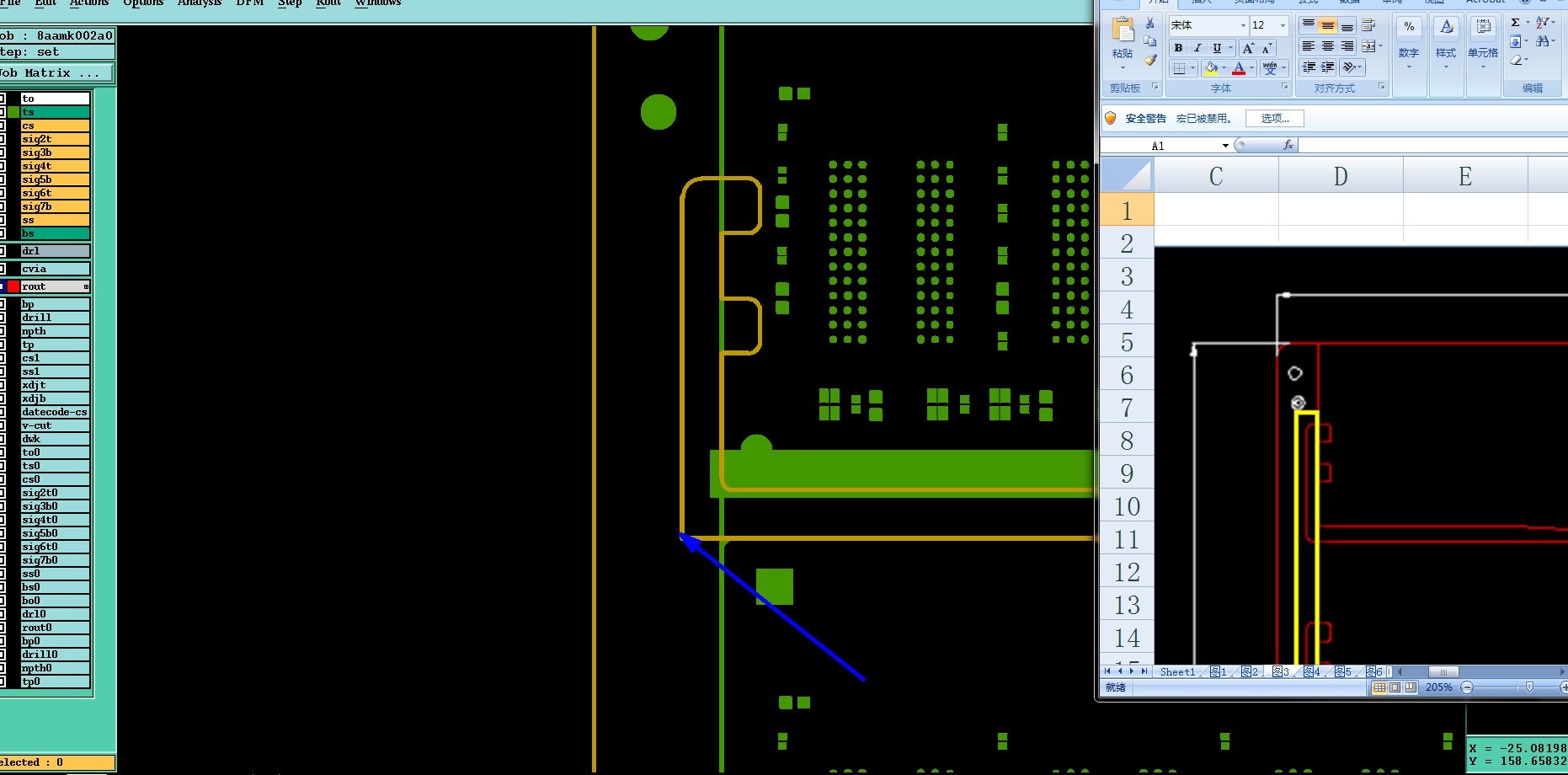The image size is (1568, 775).
Task: Open the font name 宋体 dropdown
Action: [x=1243, y=25]
